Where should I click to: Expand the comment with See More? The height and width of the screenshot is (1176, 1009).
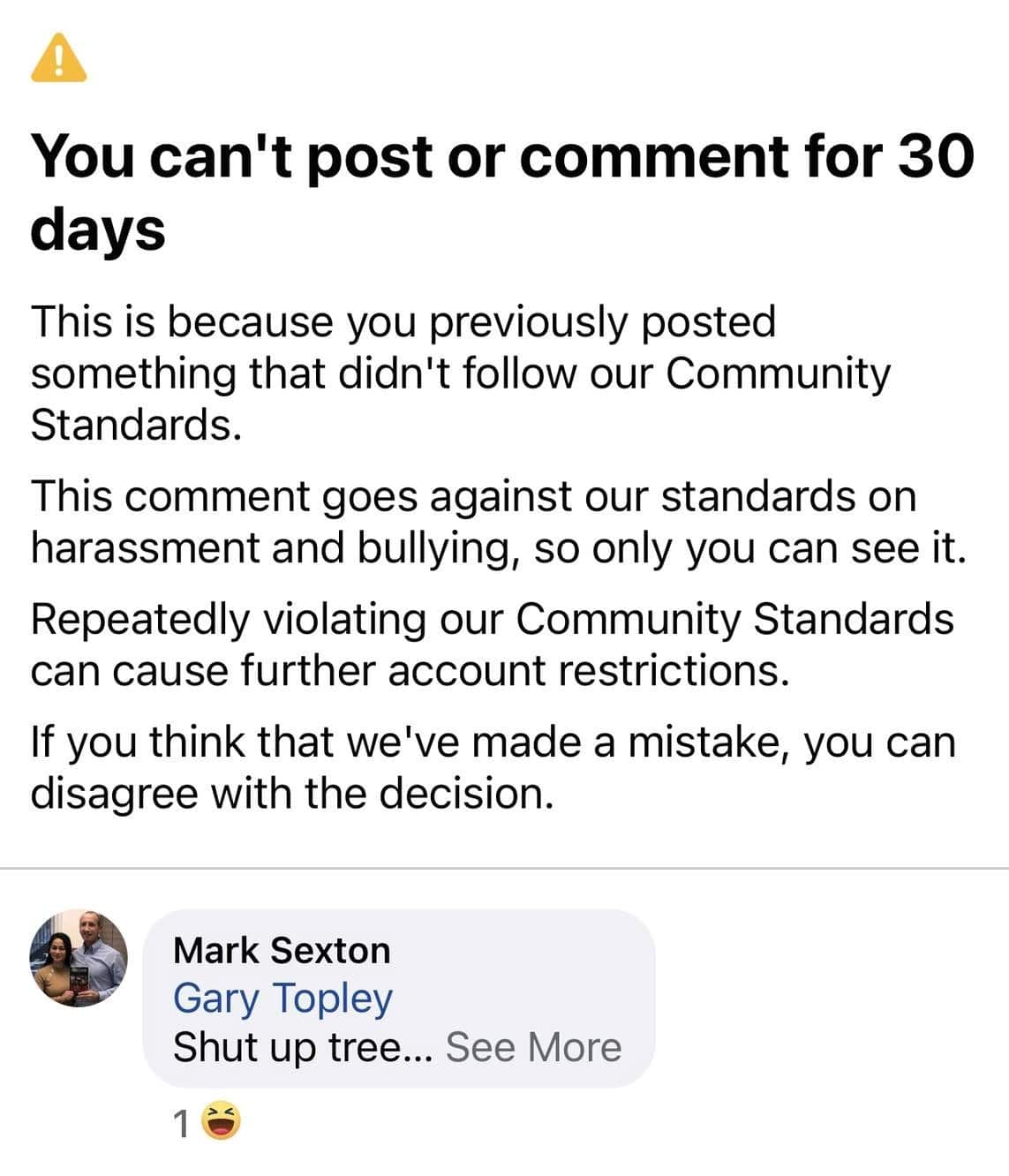[533, 1047]
